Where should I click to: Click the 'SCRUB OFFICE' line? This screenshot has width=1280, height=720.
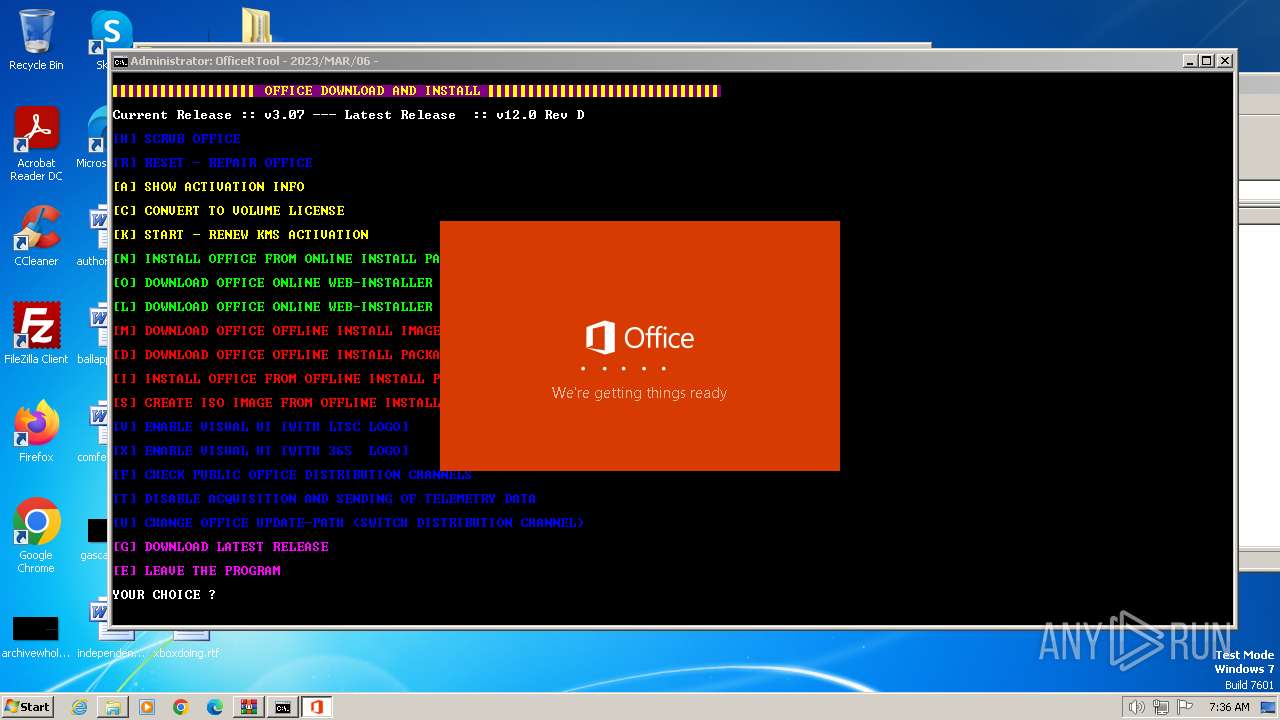176,139
